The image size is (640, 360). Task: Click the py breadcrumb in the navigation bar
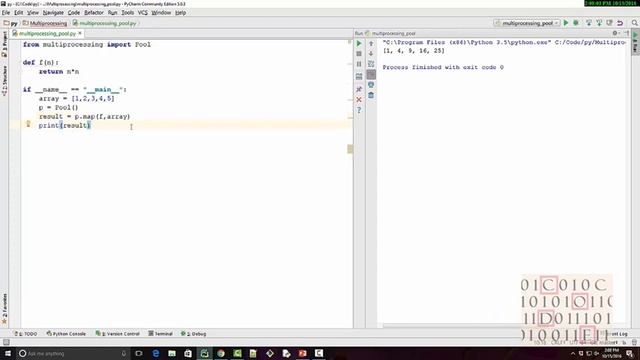coord(11,23)
